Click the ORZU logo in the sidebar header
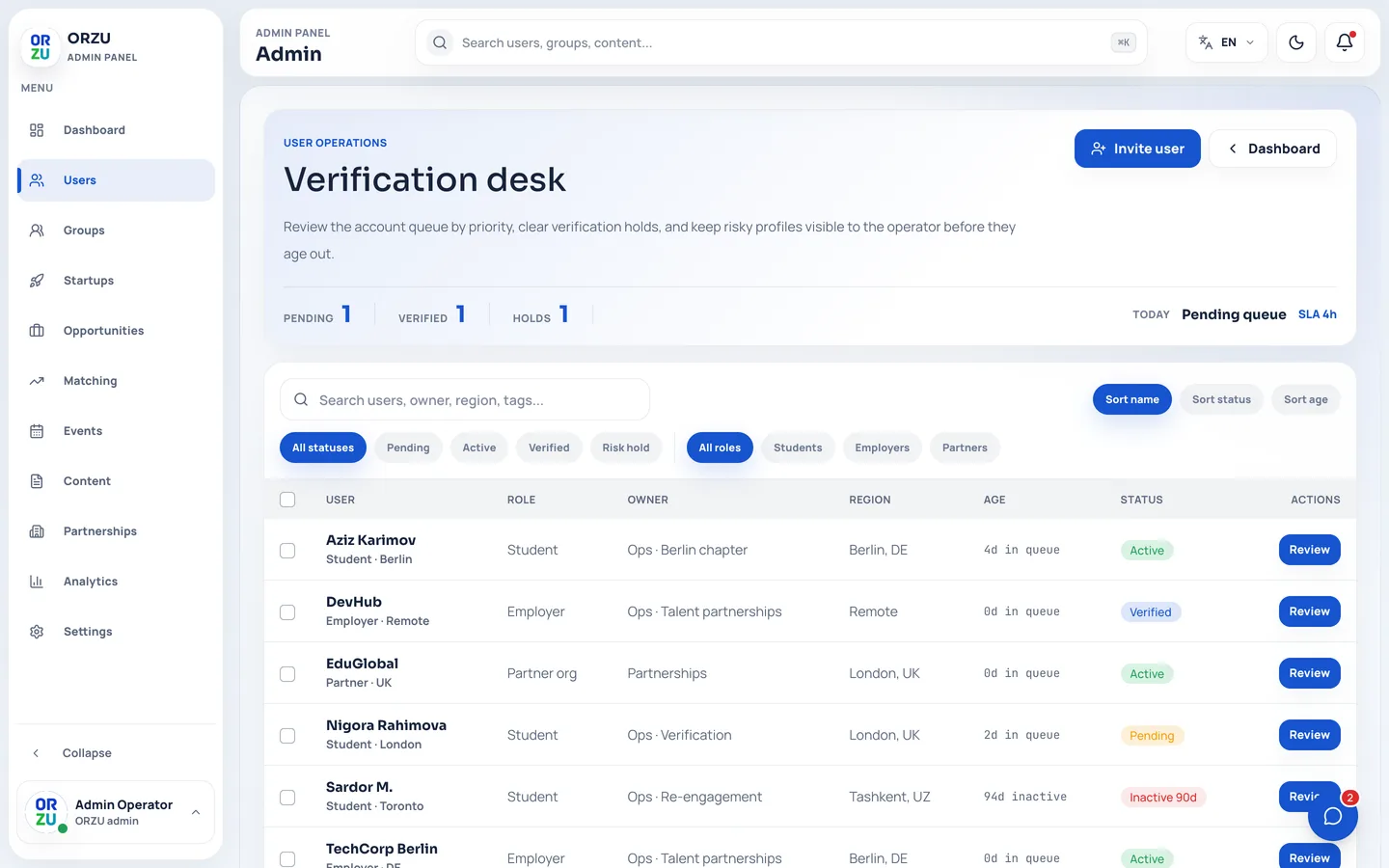This screenshot has height=868, width=1389. [41, 47]
